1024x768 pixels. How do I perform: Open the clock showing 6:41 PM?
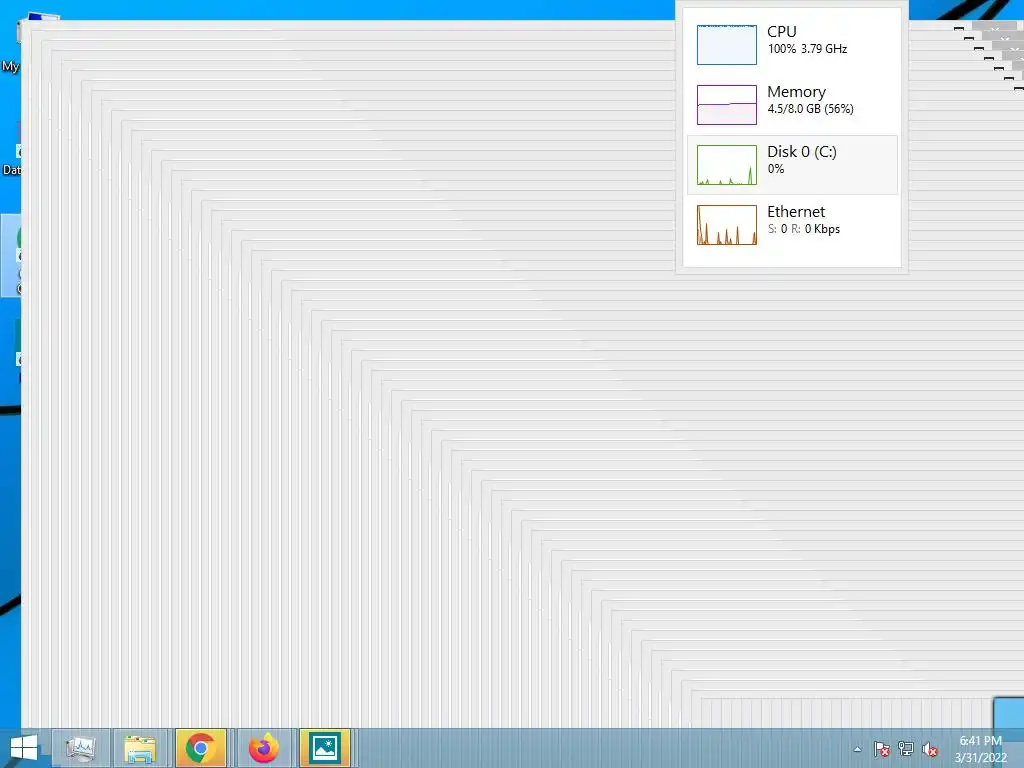980,749
